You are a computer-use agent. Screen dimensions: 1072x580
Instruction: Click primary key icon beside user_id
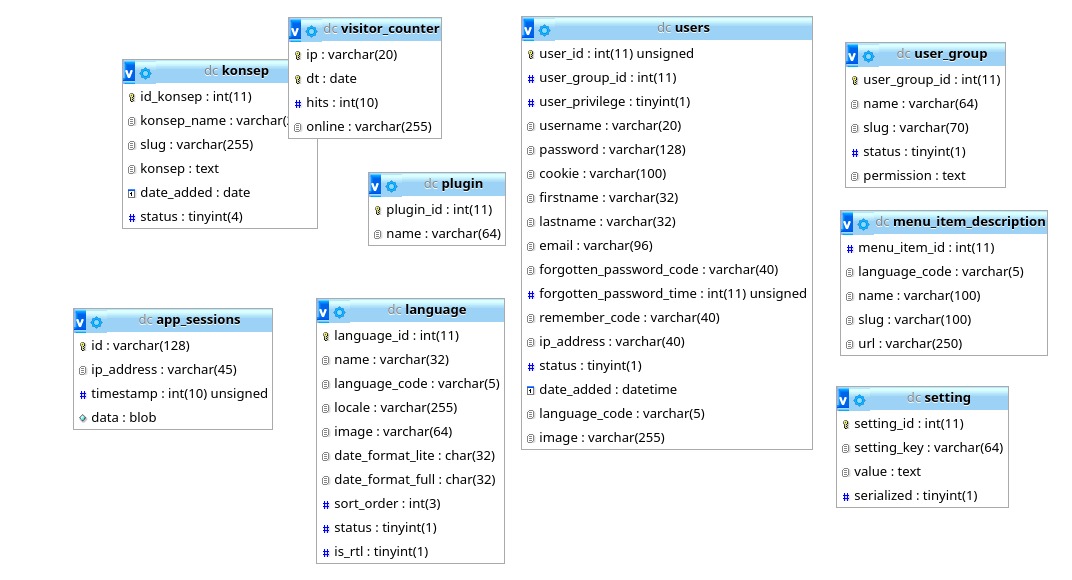tap(532, 54)
